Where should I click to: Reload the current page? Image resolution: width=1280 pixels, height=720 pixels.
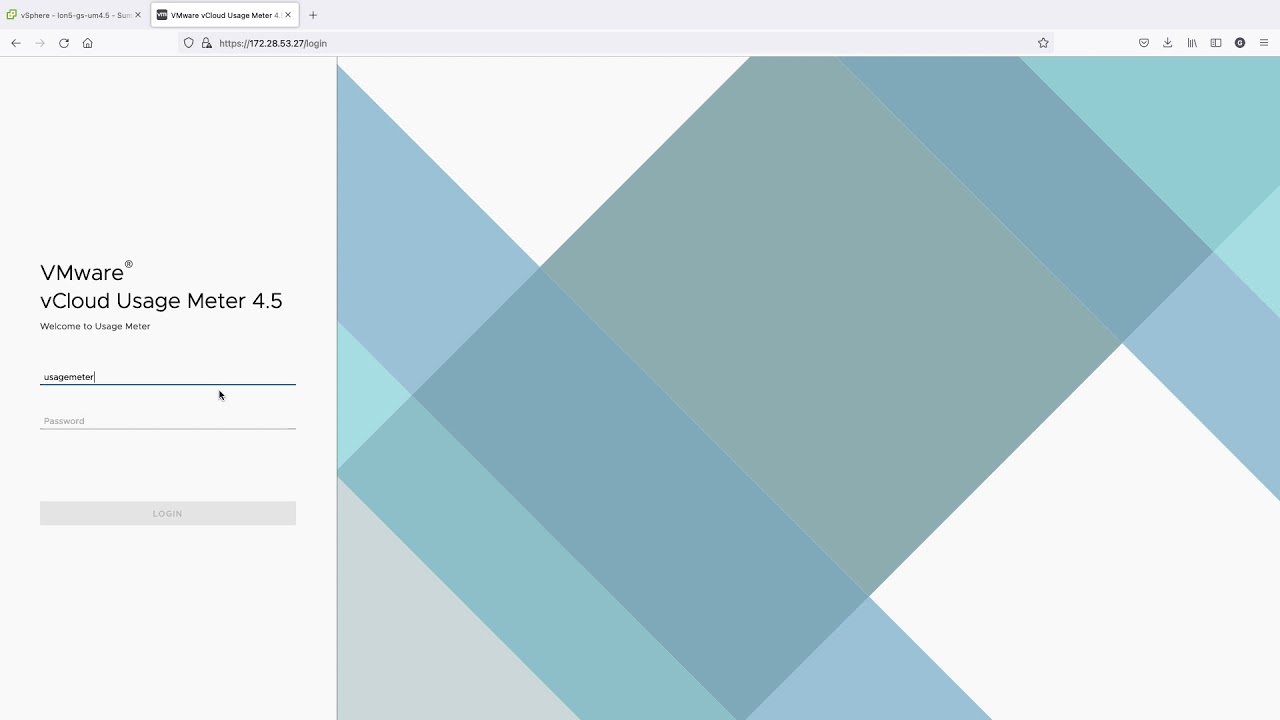point(64,43)
